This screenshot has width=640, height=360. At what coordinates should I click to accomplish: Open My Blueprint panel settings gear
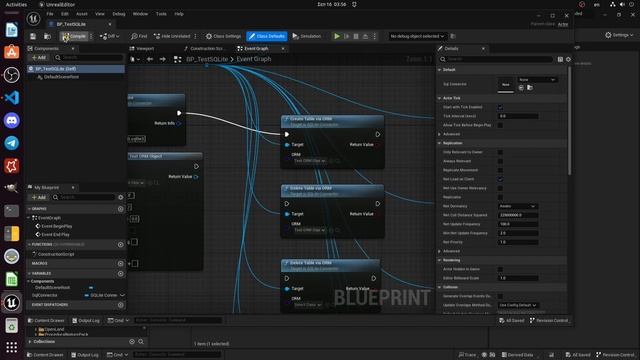(x=120, y=198)
